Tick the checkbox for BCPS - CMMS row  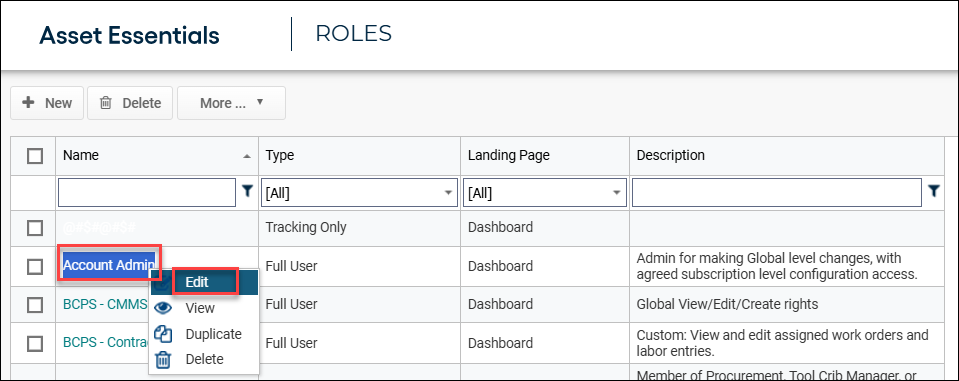(35, 305)
